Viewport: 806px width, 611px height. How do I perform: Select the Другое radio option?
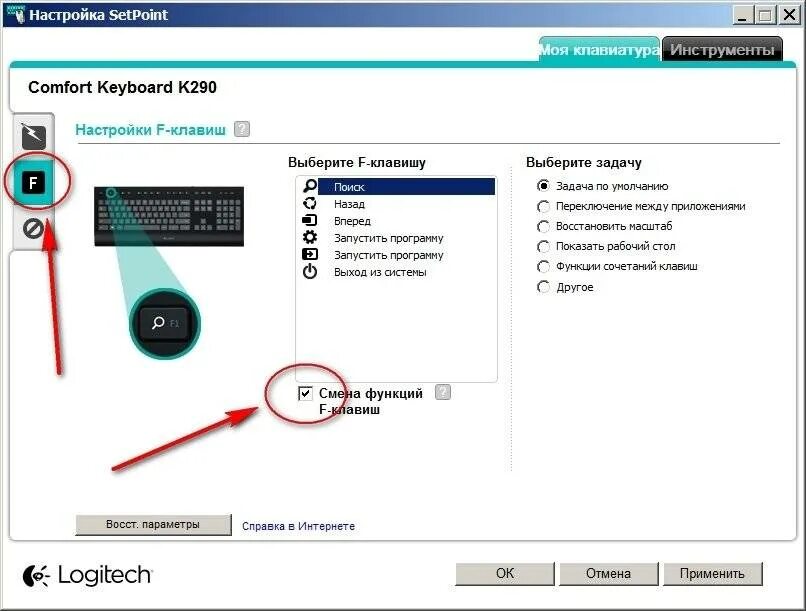coord(543,287)
